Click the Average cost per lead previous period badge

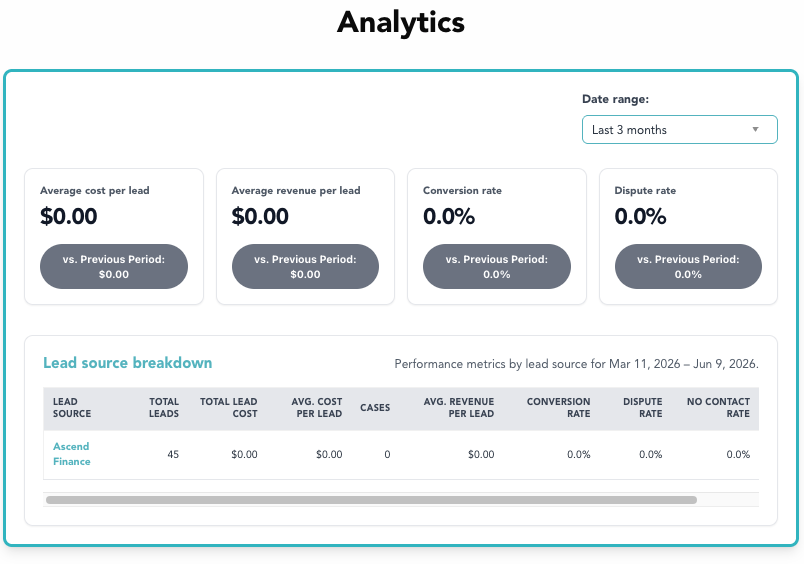(114, 267)
